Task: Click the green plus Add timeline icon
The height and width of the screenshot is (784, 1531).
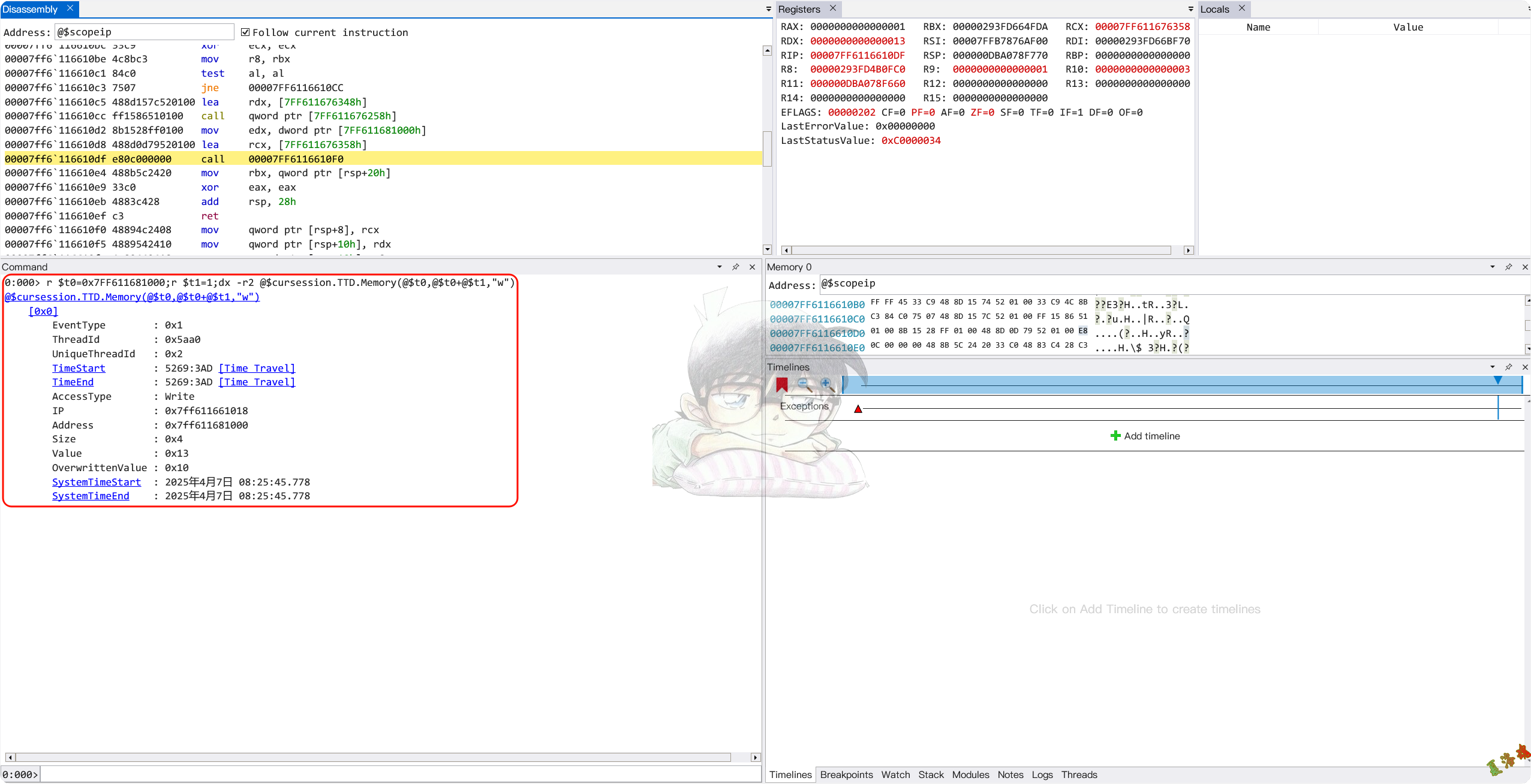Action: (x=1115, y=436)
